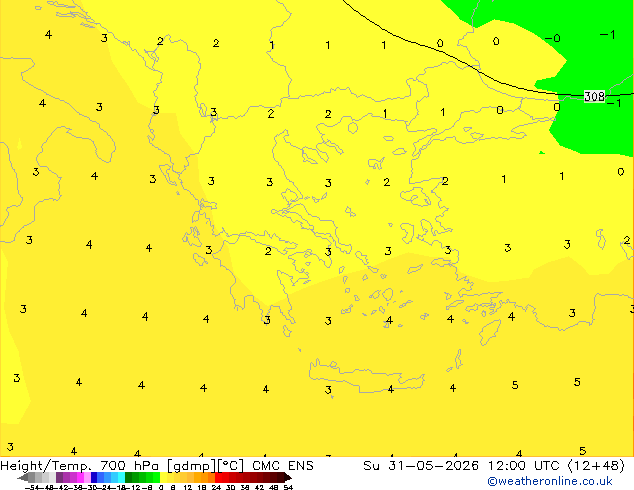
Task: Click the '-0' temperature value on map
Action: (553, 38)
